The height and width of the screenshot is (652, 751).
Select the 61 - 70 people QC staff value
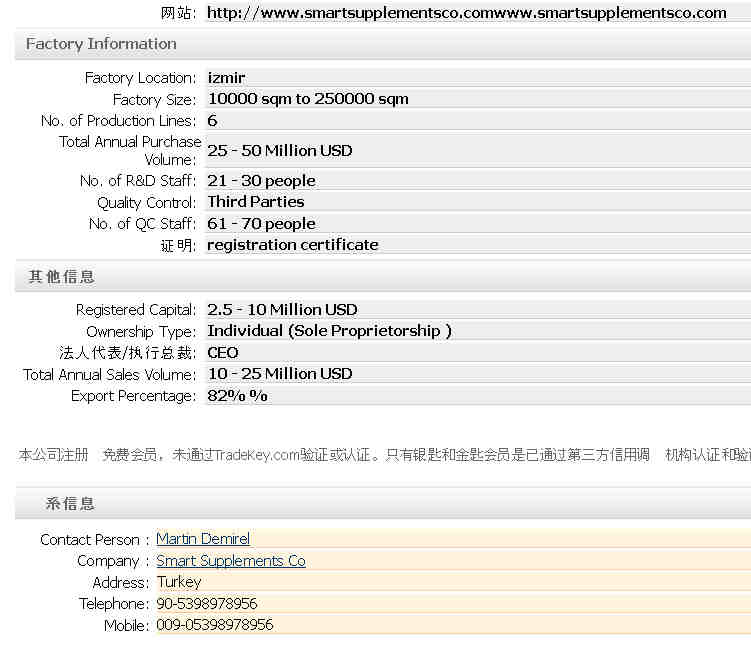click(261, 224)
